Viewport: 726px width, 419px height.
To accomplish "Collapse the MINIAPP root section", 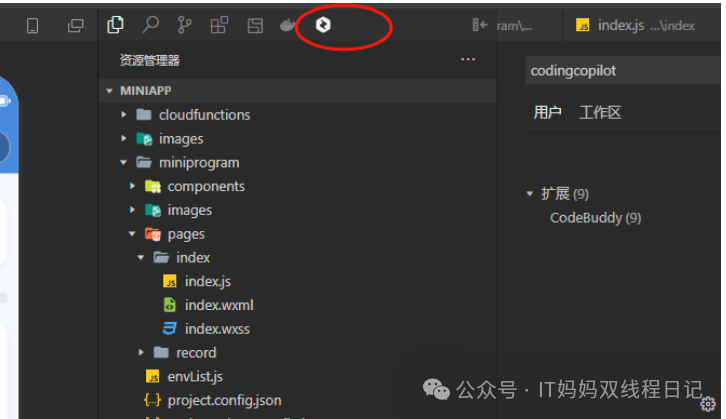I will point(110,91).
